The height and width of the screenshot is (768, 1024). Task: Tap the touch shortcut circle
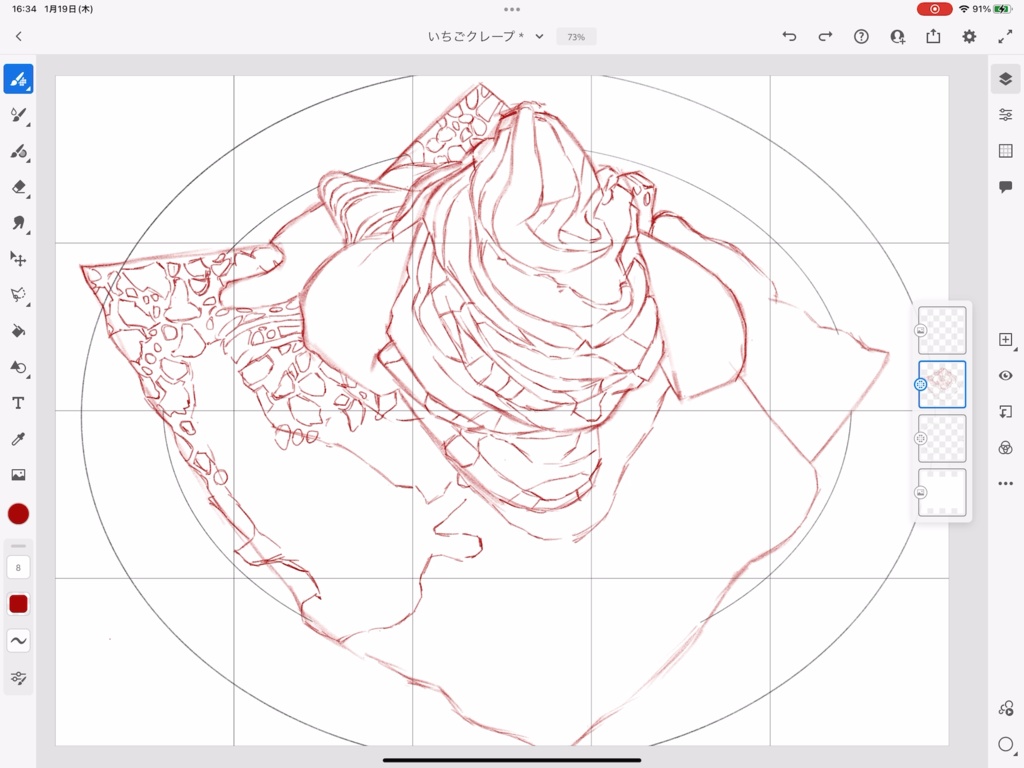pos(1006,744)
